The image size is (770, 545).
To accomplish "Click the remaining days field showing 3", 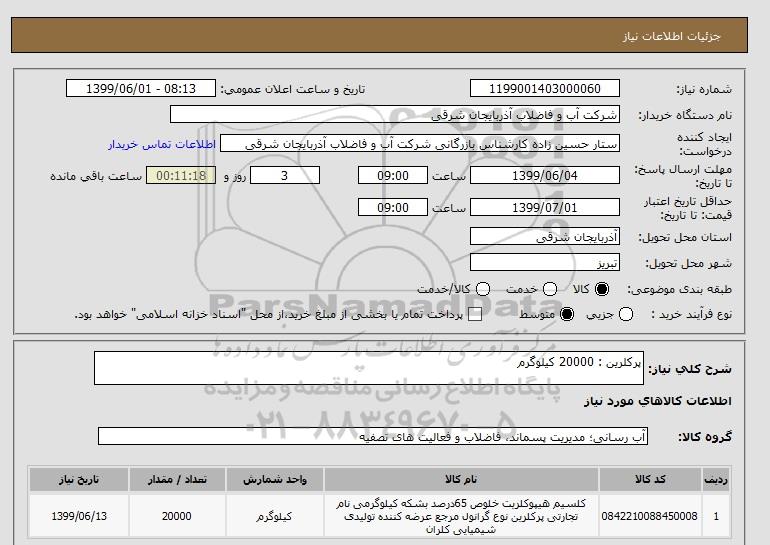I will tap(285, 175).
